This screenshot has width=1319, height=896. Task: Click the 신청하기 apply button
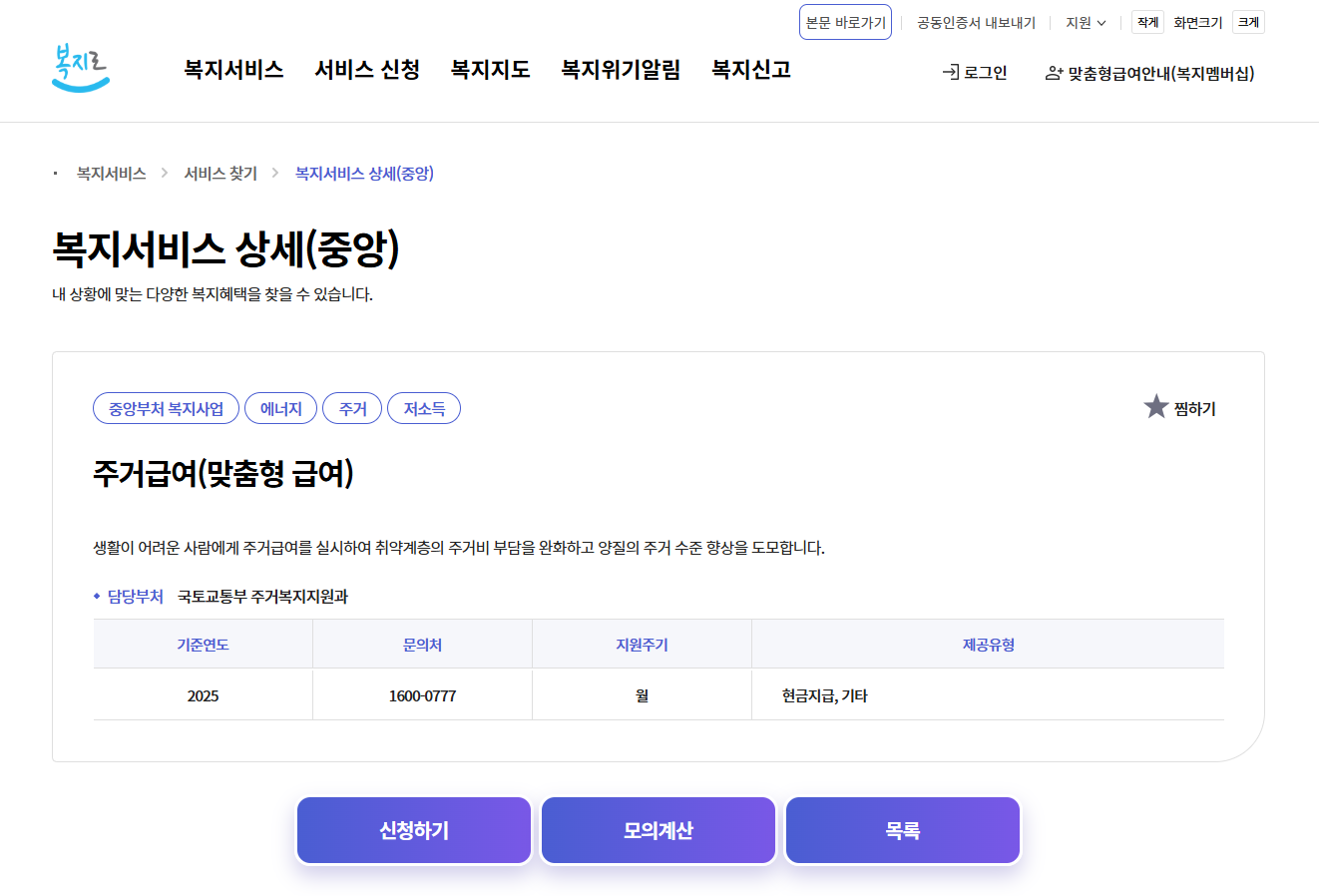pyautogui.click(x=413, y=829)
